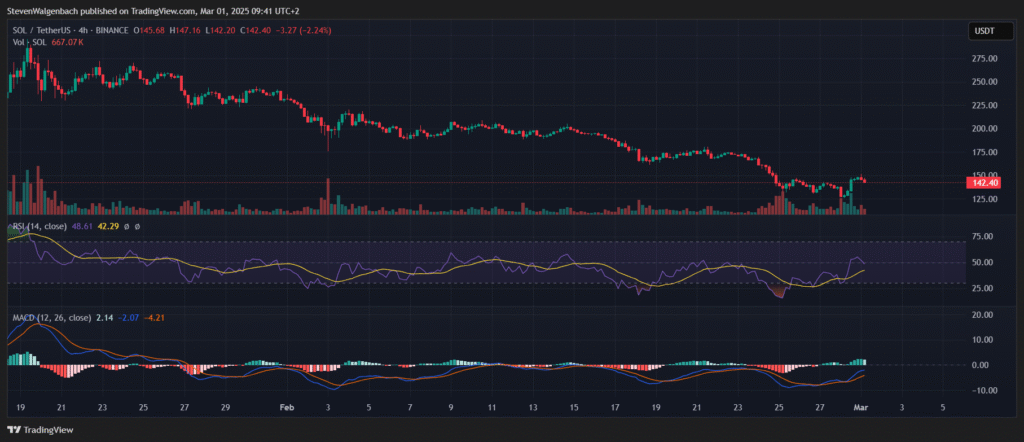
Task: Click the 125.00 price axis label
Action: tap(984, 199)
